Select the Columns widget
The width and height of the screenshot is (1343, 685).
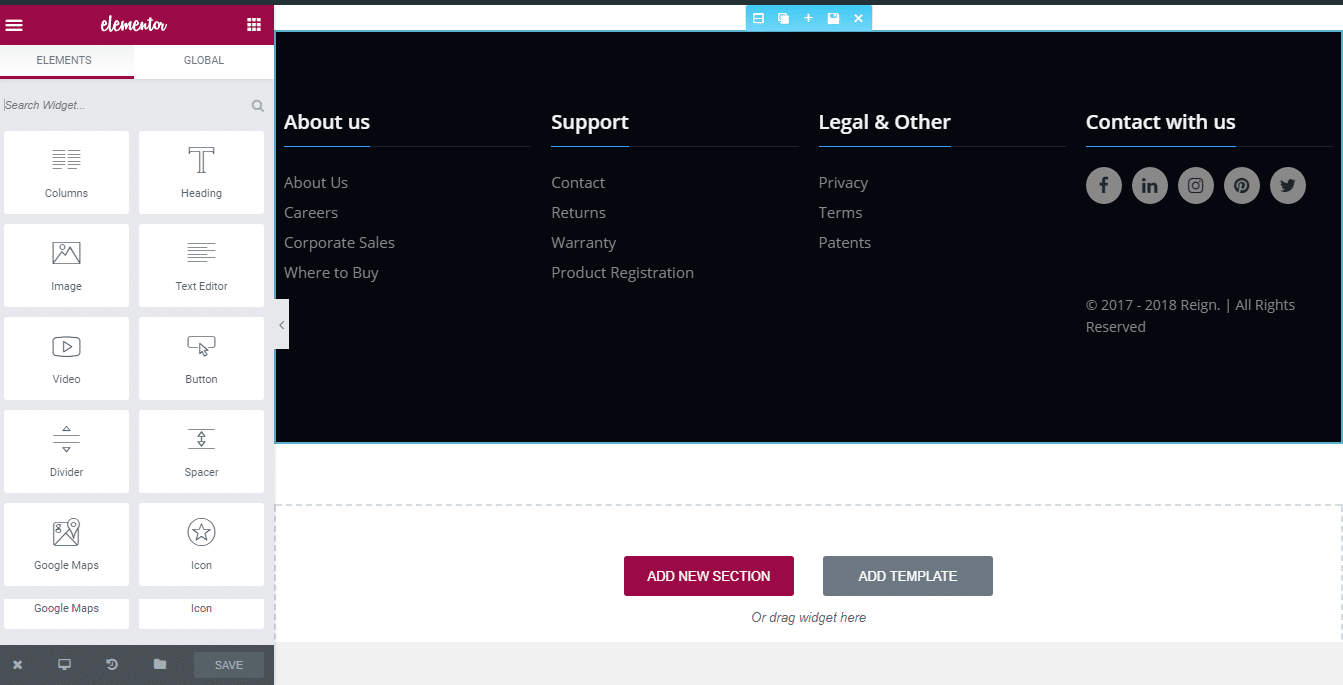coord(66,172)
